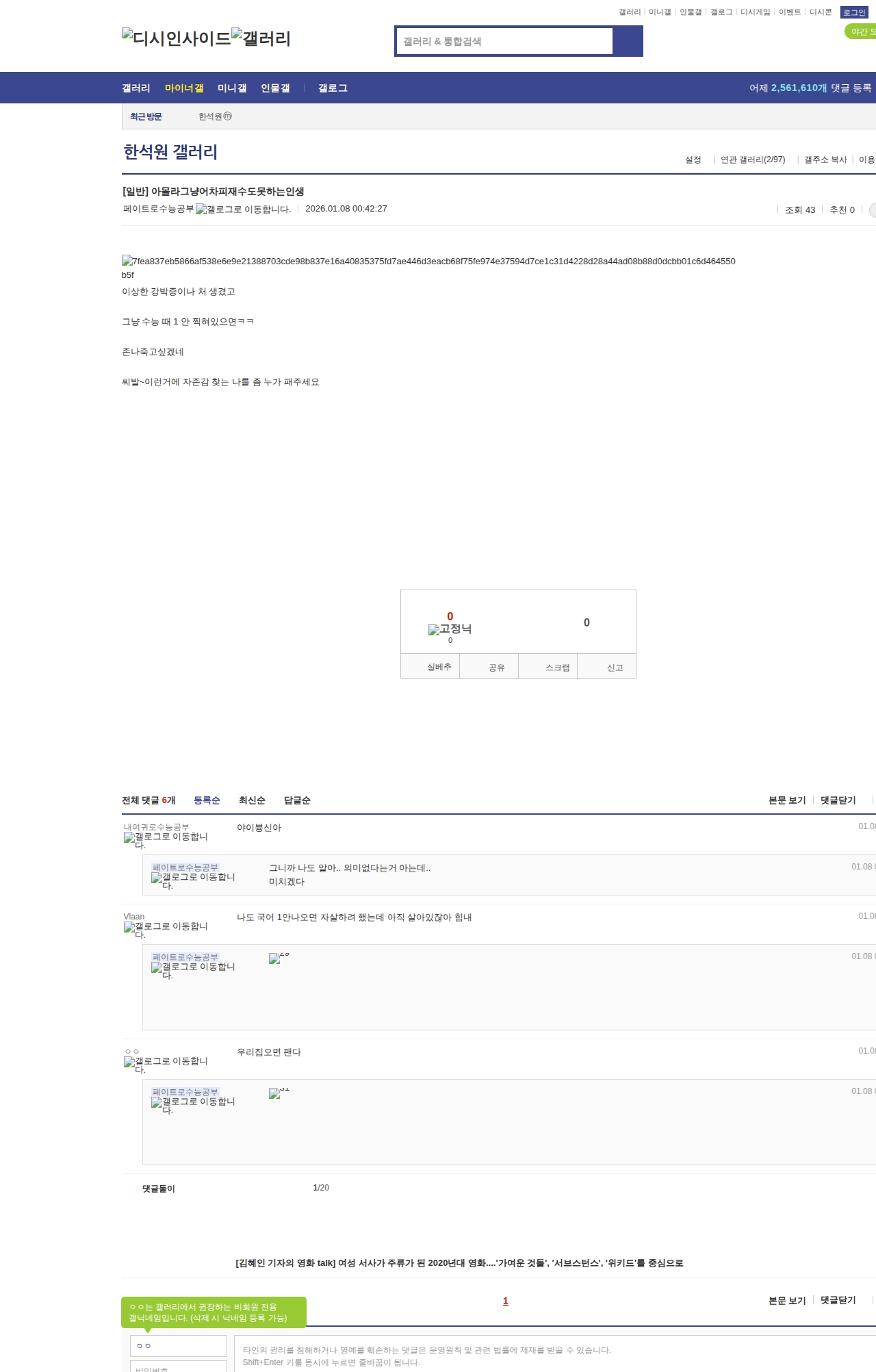Click the broken post image 7fea837eb5866af5
876x1372 pixels.
(428, 268)
